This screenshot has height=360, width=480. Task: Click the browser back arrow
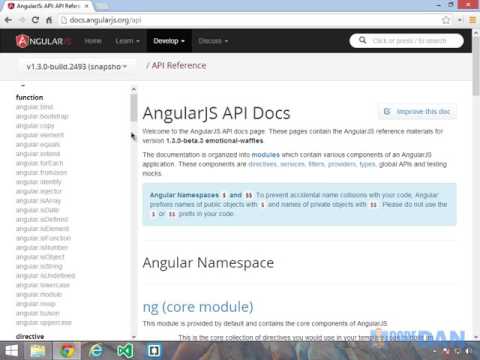(x=8, y=20)
